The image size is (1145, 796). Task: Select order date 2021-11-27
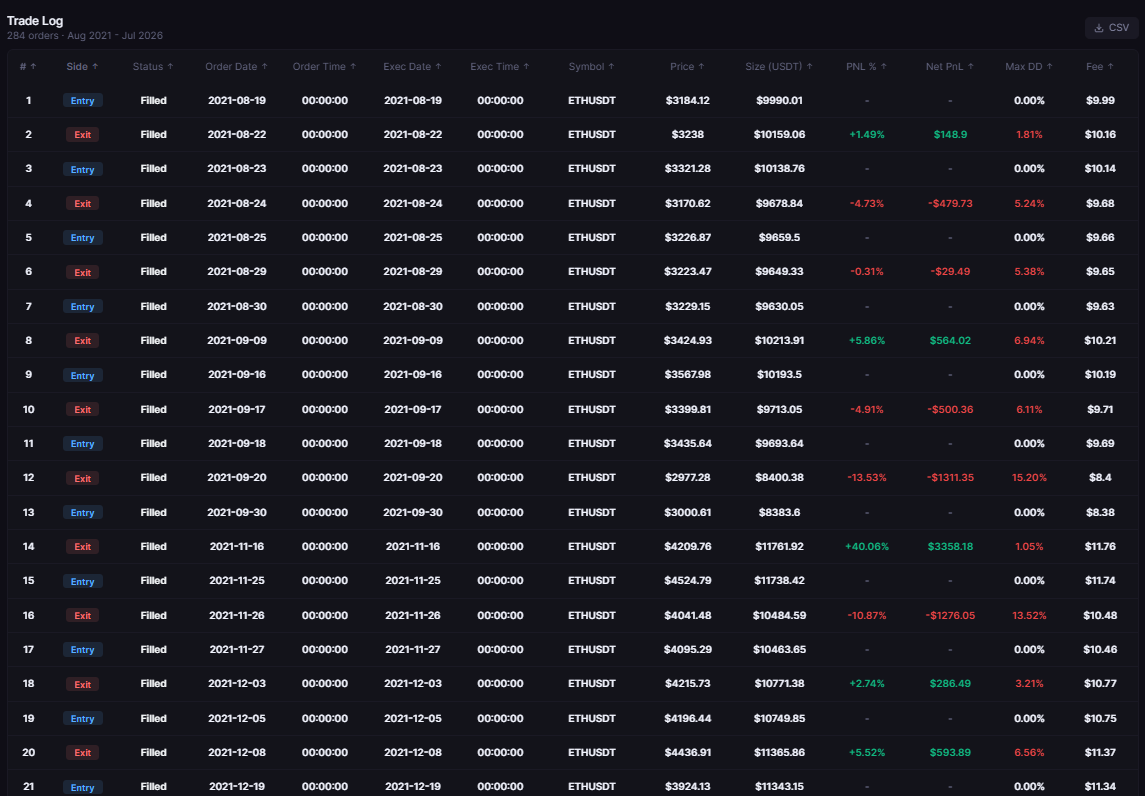click(x=237, y=649)
